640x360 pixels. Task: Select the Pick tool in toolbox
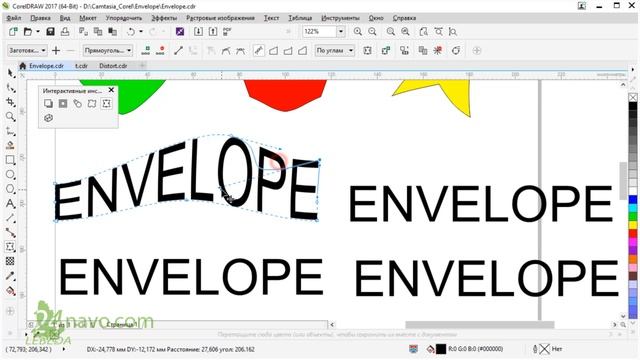[10, 73]
